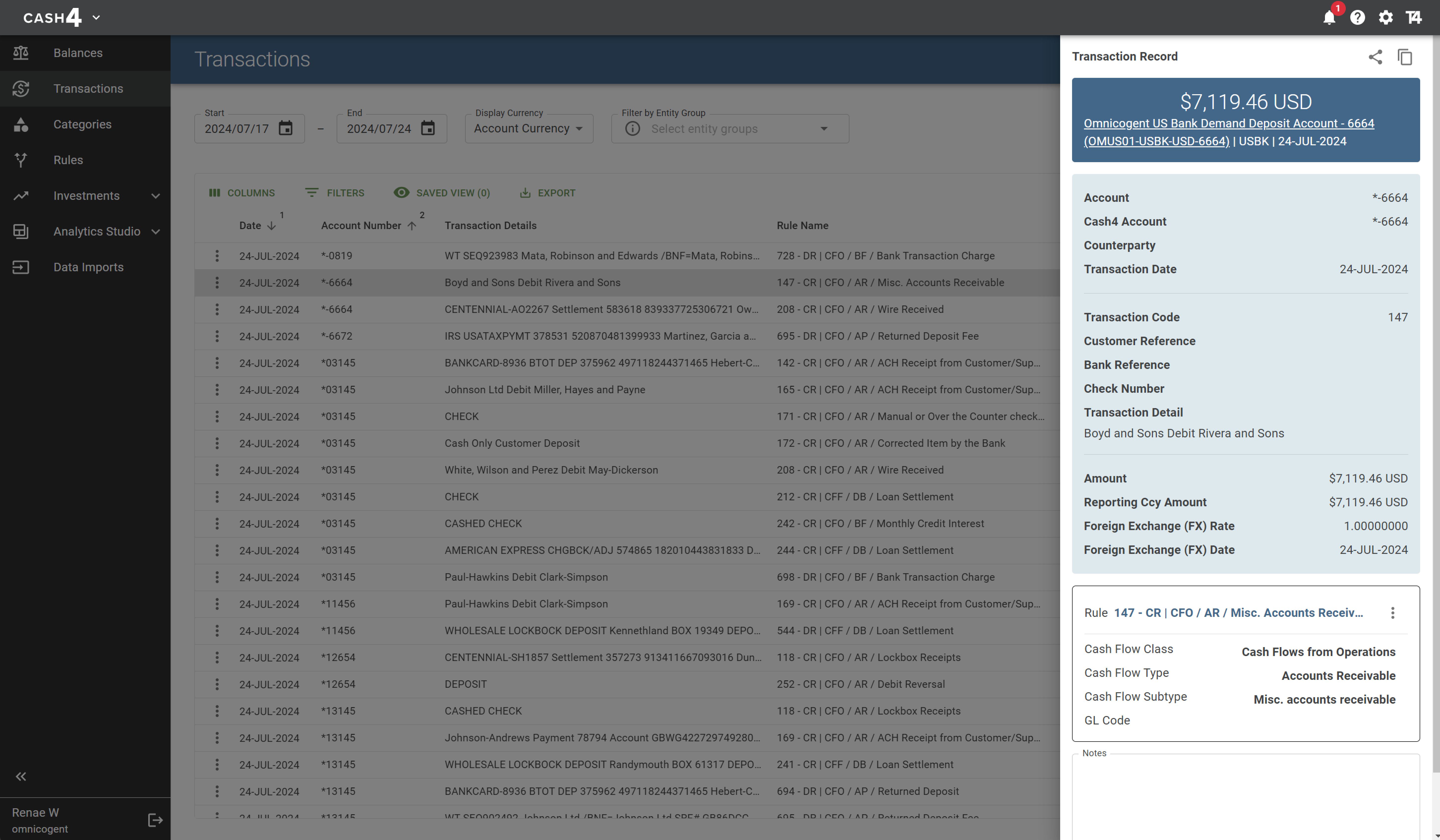Screen dimensions: 1440x840
Task: Open Omnicogent US Bank Demand Deposit Account link
Action: (1229, 124)
